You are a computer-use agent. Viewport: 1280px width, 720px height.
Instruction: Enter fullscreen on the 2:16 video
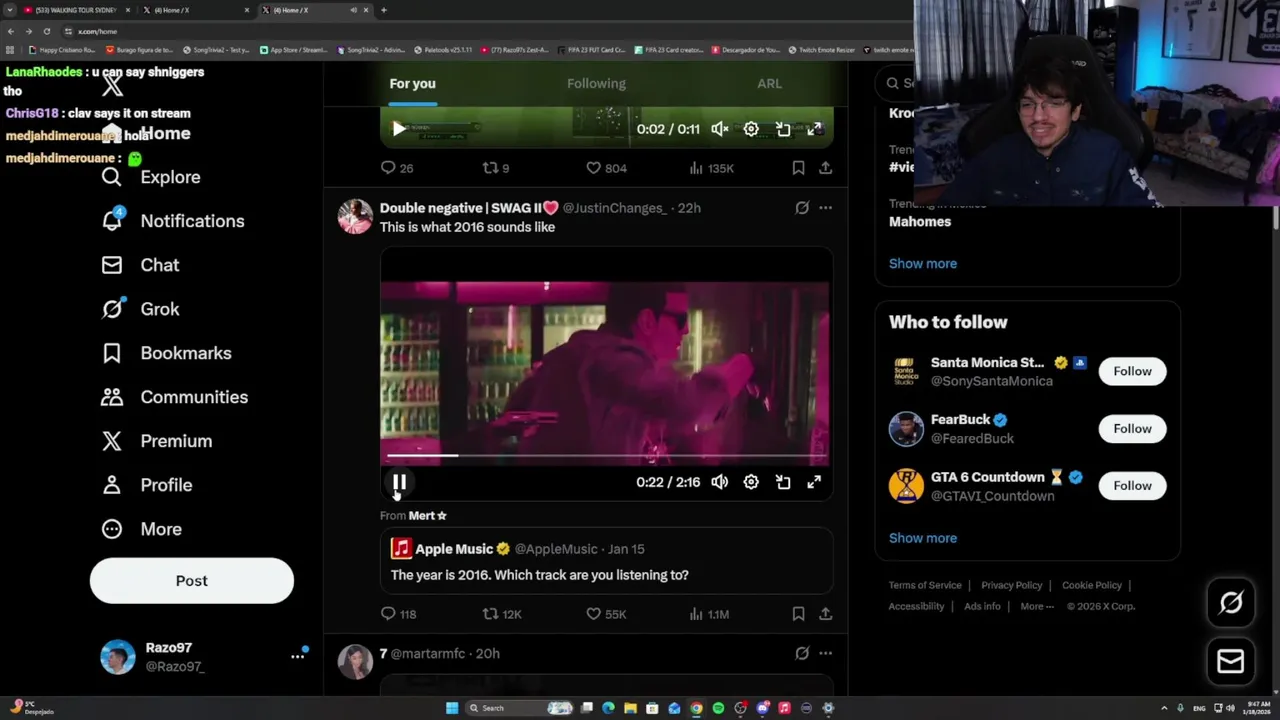(814, 482)
